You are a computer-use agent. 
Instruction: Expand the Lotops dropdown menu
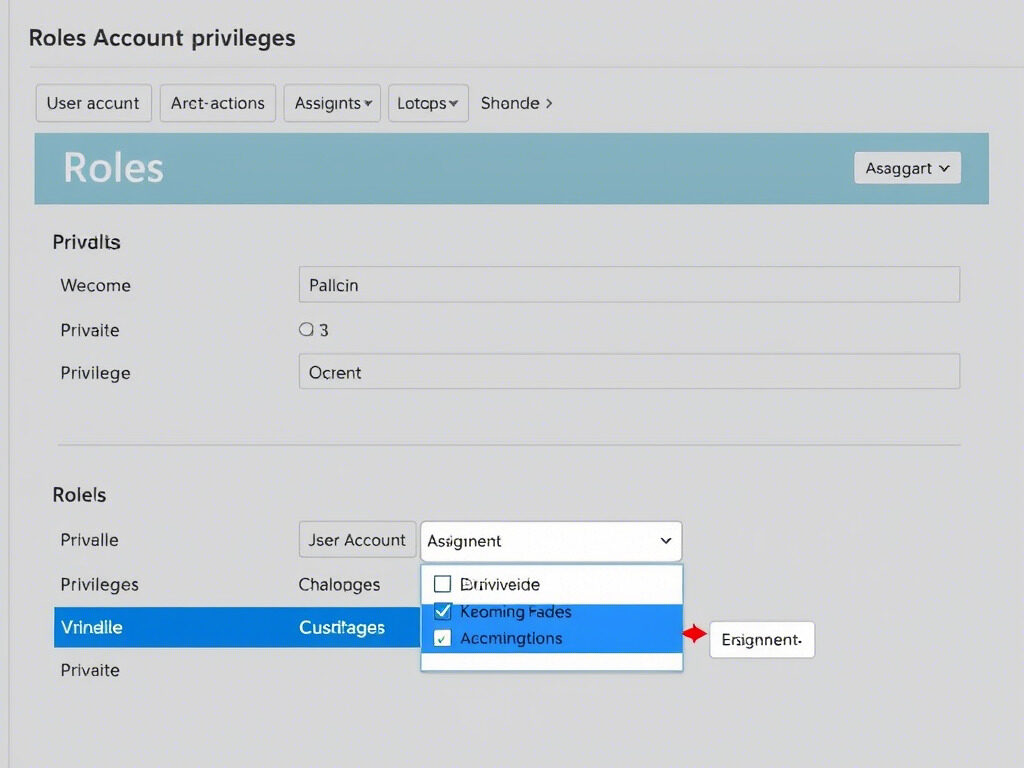428,103
